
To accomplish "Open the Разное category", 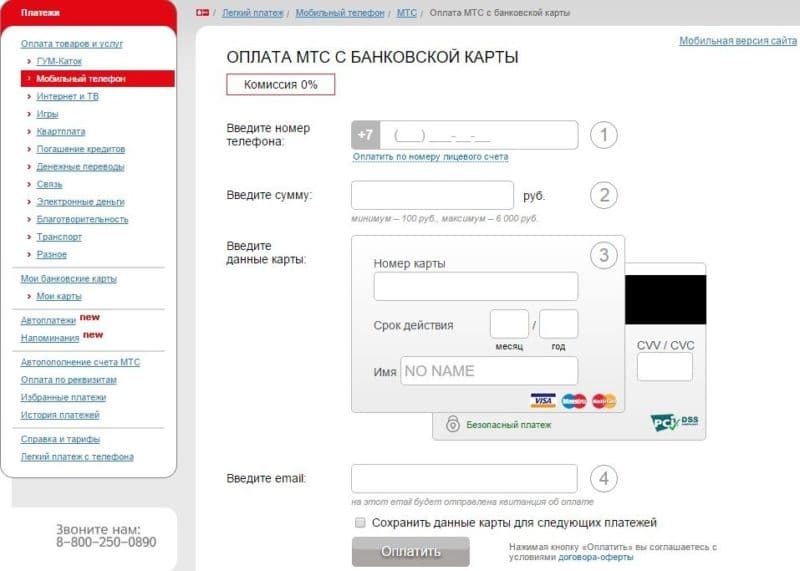I will coord(52,255).
